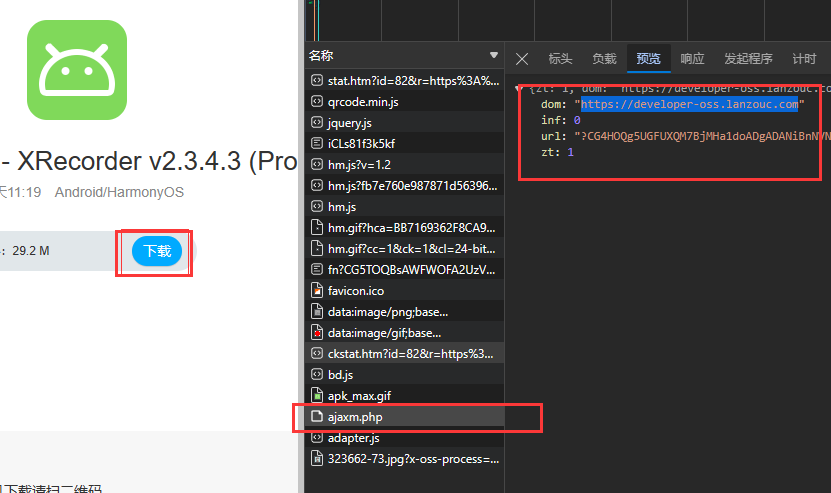Click the gif icon beside apk_max.gif
Screen dimensions: 831x493
click(x=317, y=395)
